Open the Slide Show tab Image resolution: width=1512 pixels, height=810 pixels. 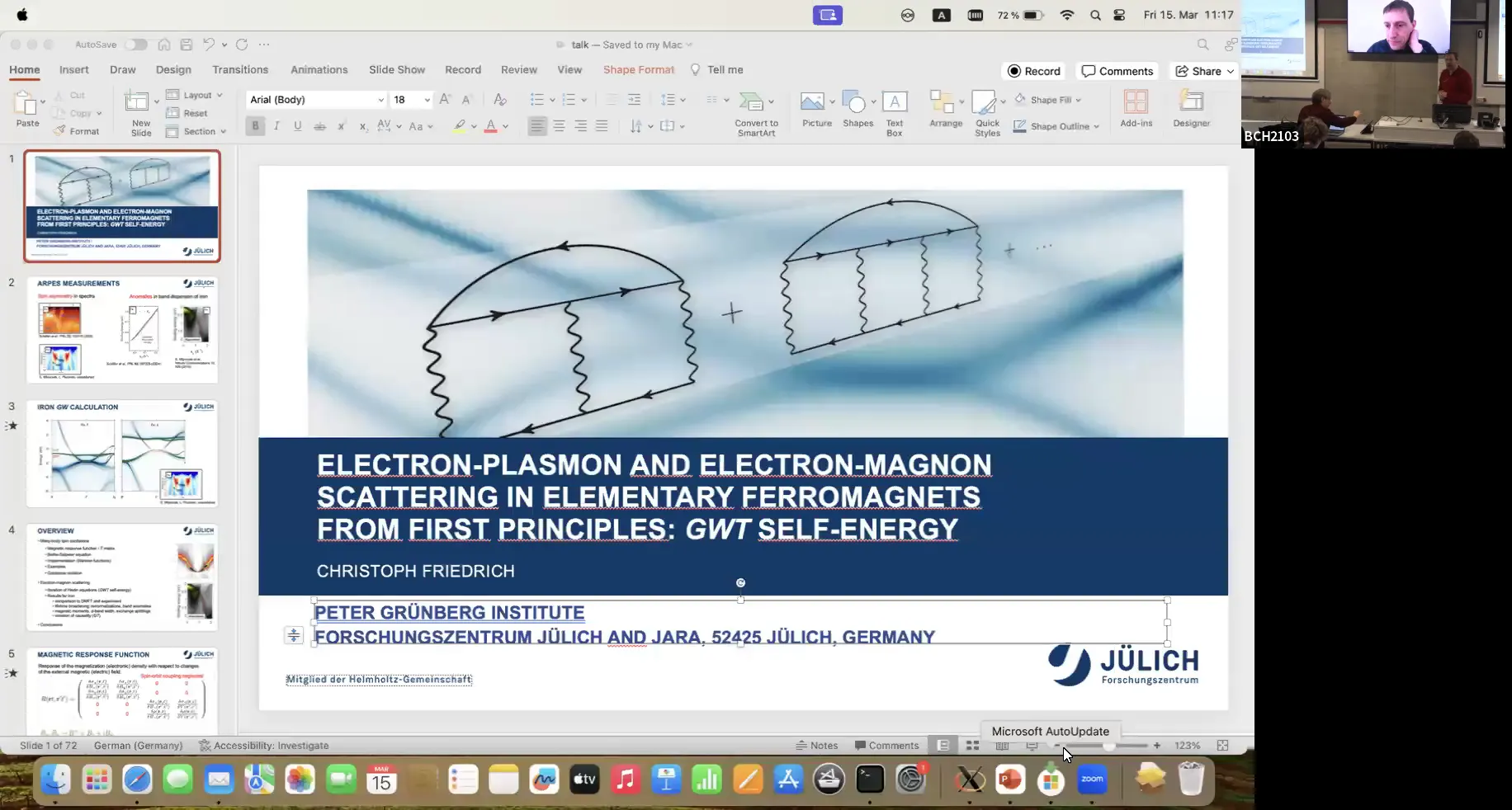397,69
